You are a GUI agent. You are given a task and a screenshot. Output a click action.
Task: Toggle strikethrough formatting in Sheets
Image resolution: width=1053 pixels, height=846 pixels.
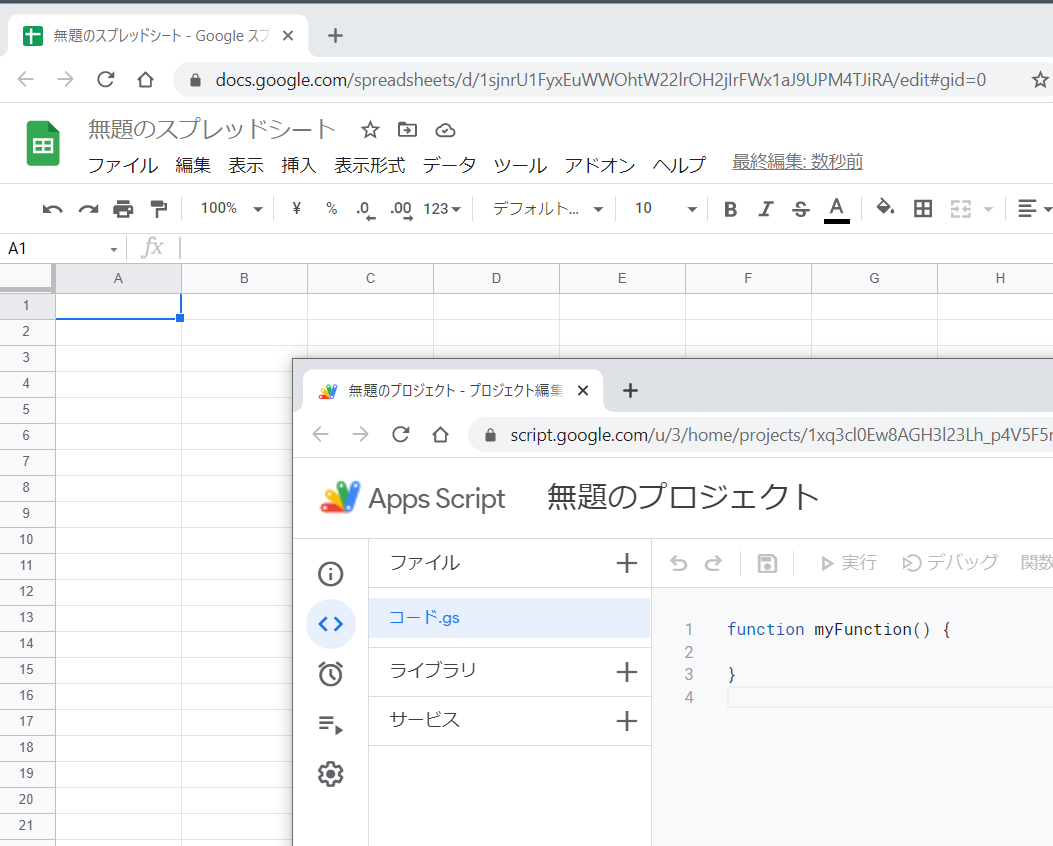pyautogui.click(x=800, y=209)
